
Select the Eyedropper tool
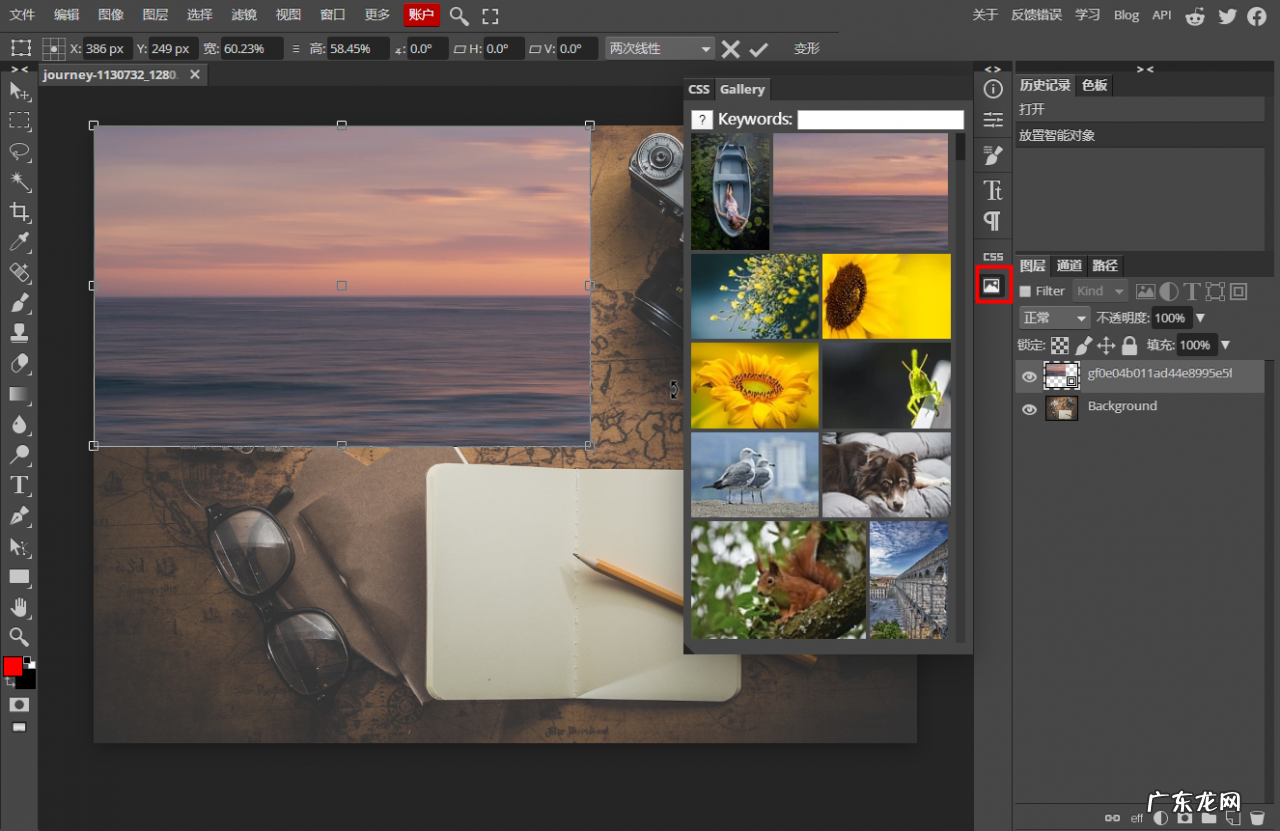19,242
